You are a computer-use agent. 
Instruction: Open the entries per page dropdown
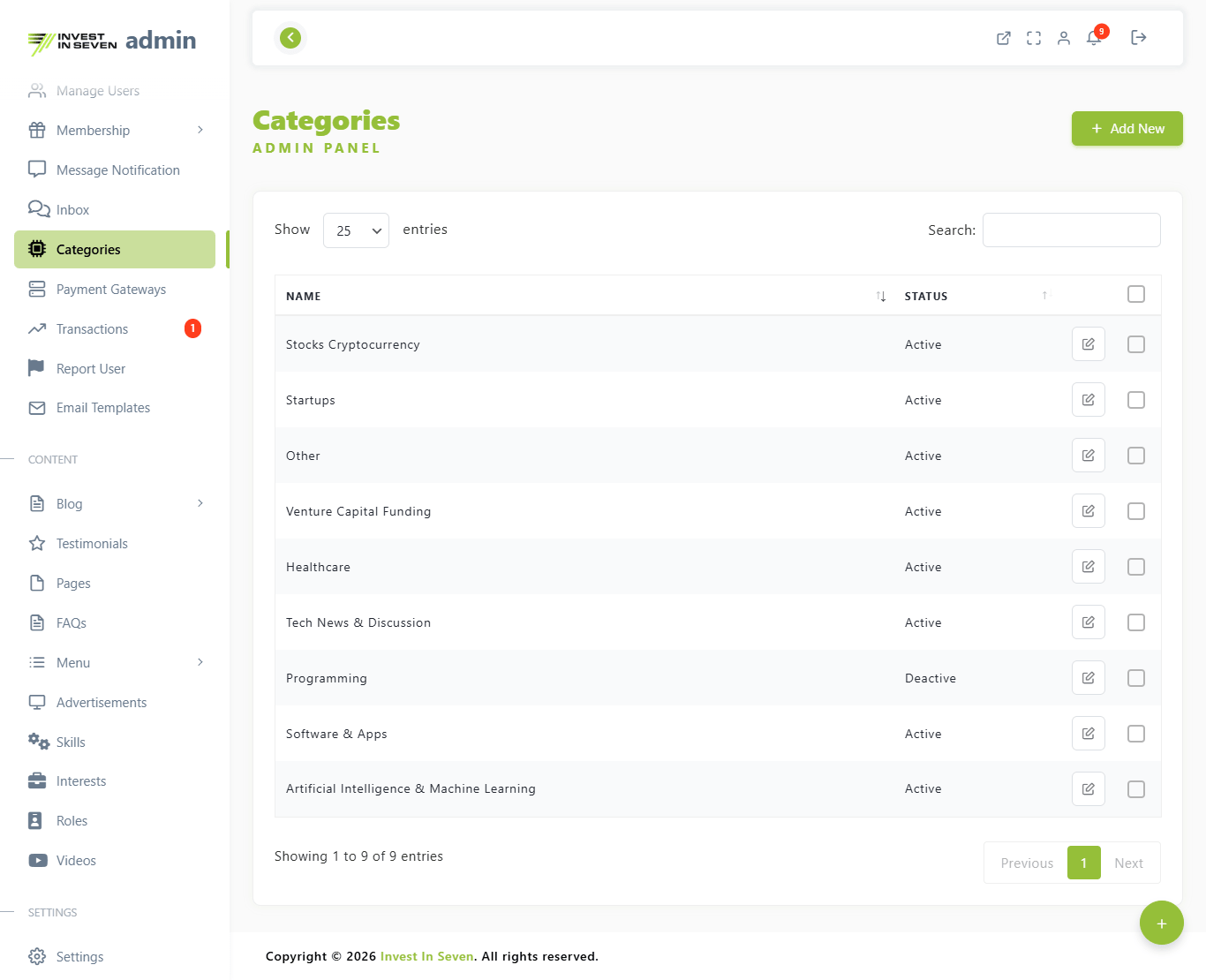point(356,230)
